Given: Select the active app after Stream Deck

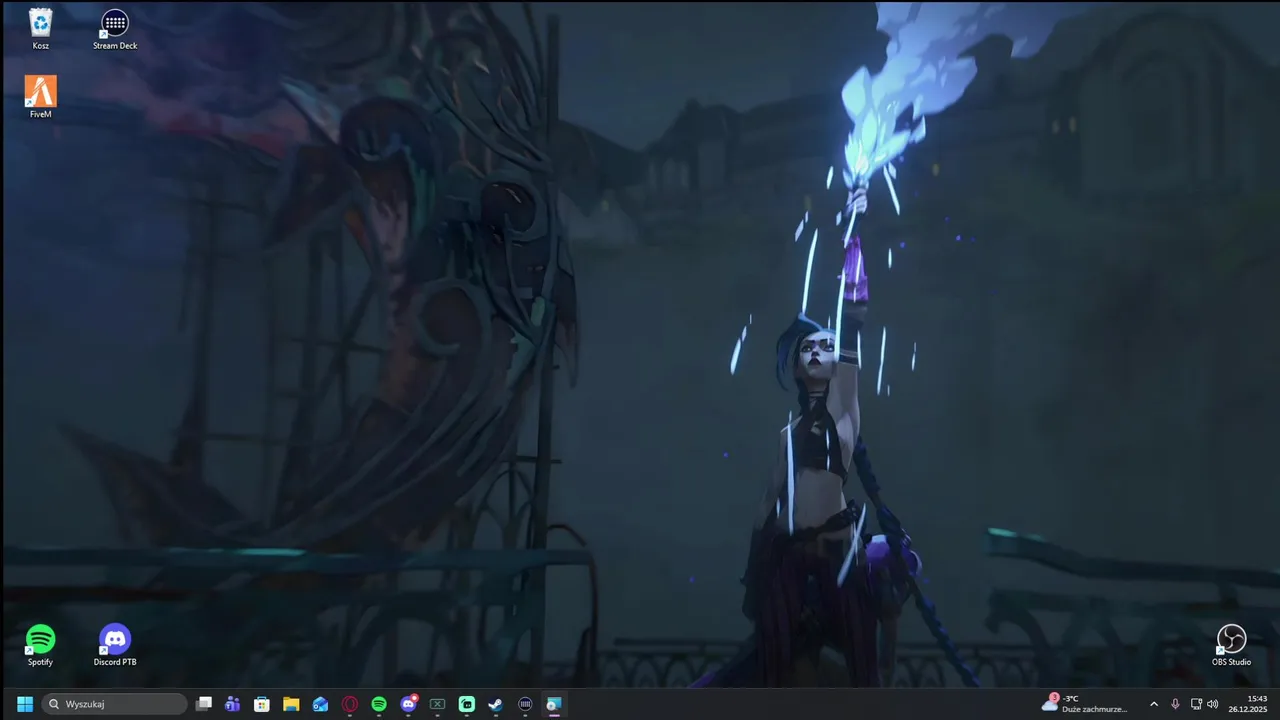Looking at the screenshot, I should [554, 704].
